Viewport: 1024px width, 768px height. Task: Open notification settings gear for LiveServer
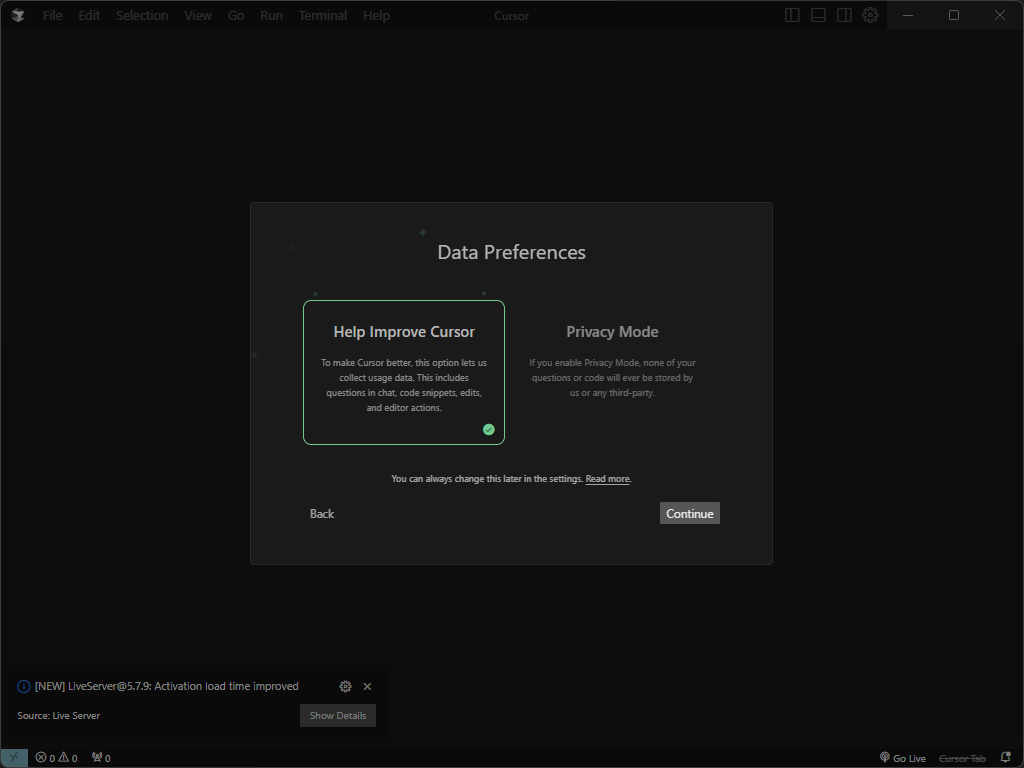click(x=345, y=686)
